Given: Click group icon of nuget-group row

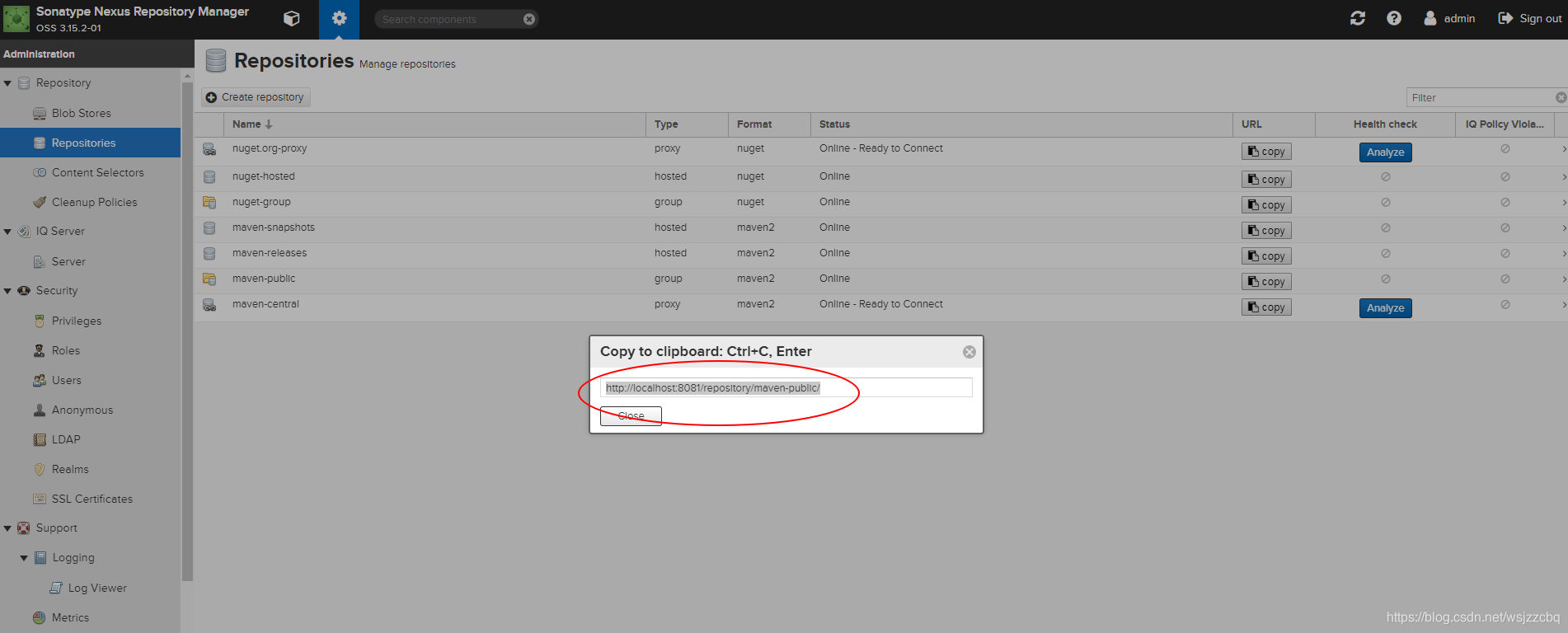Looking at the screenshot, I should (x=209, y=202).
